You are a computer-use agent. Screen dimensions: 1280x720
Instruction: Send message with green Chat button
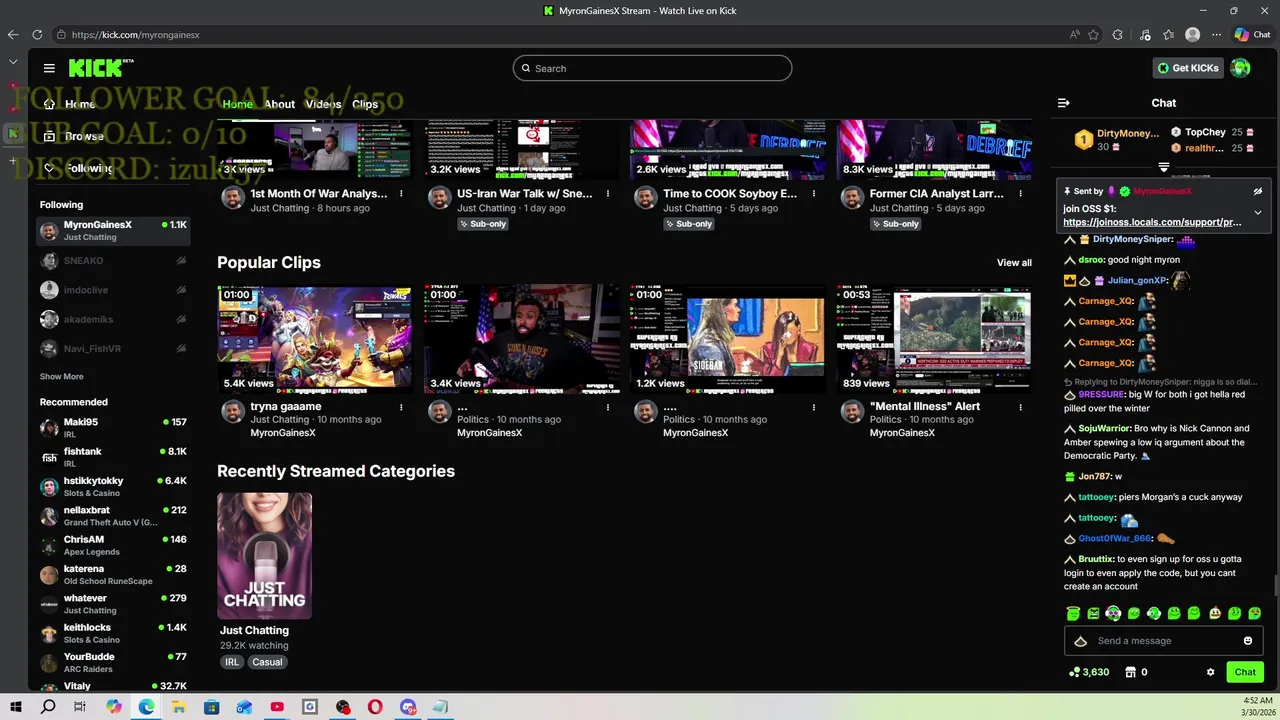click(1245, 672)
